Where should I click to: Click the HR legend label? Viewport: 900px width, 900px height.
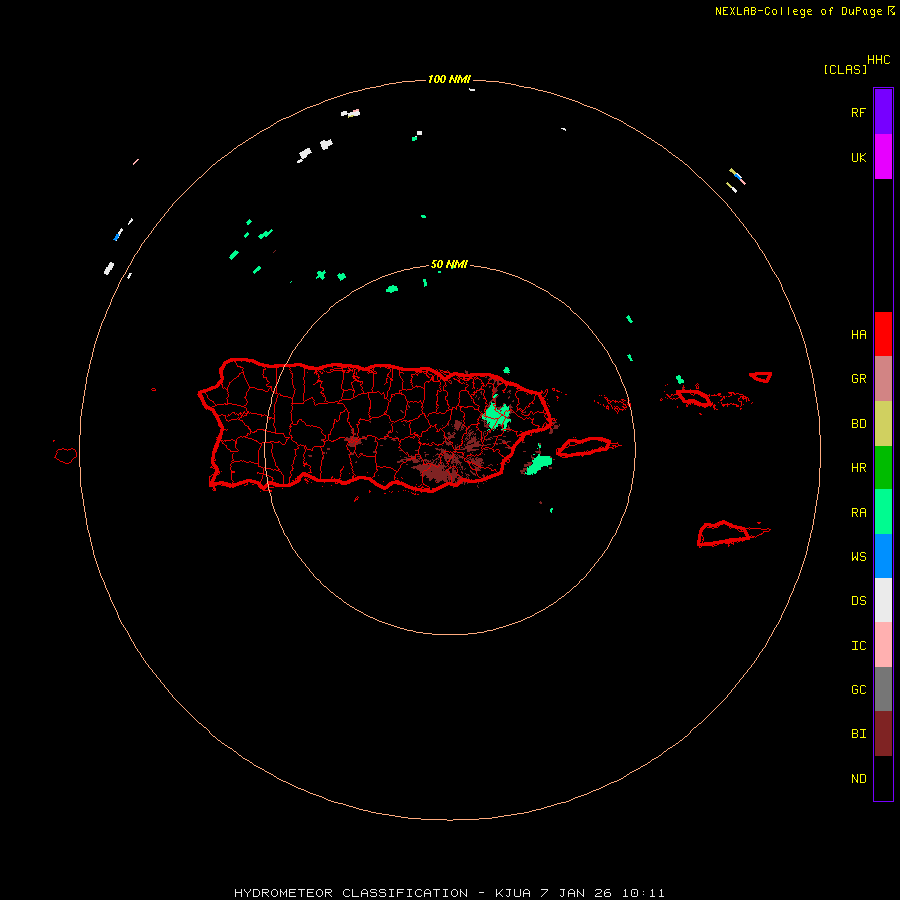coord(858,468)
